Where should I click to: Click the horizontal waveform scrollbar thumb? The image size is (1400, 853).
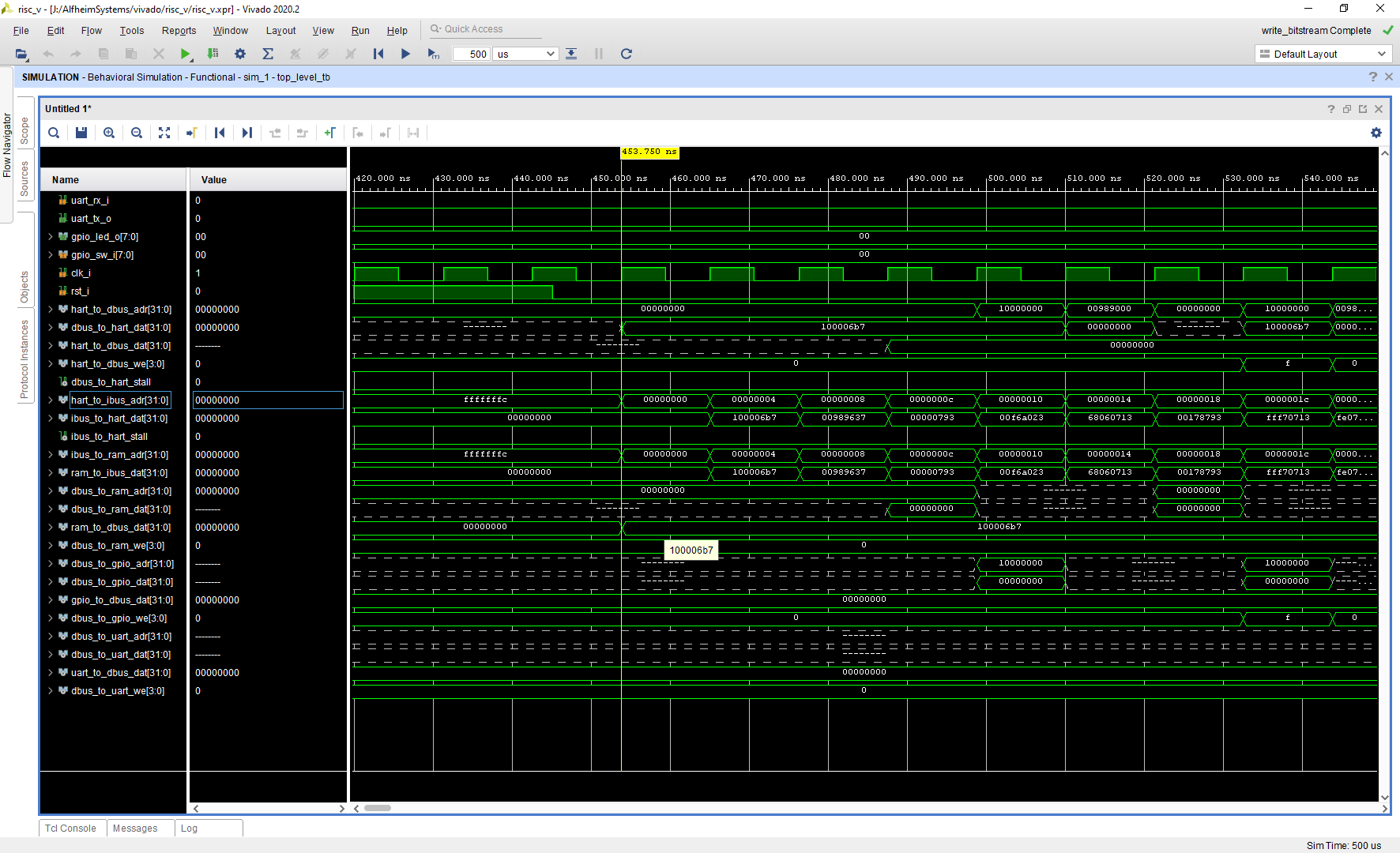coord(378,808)
